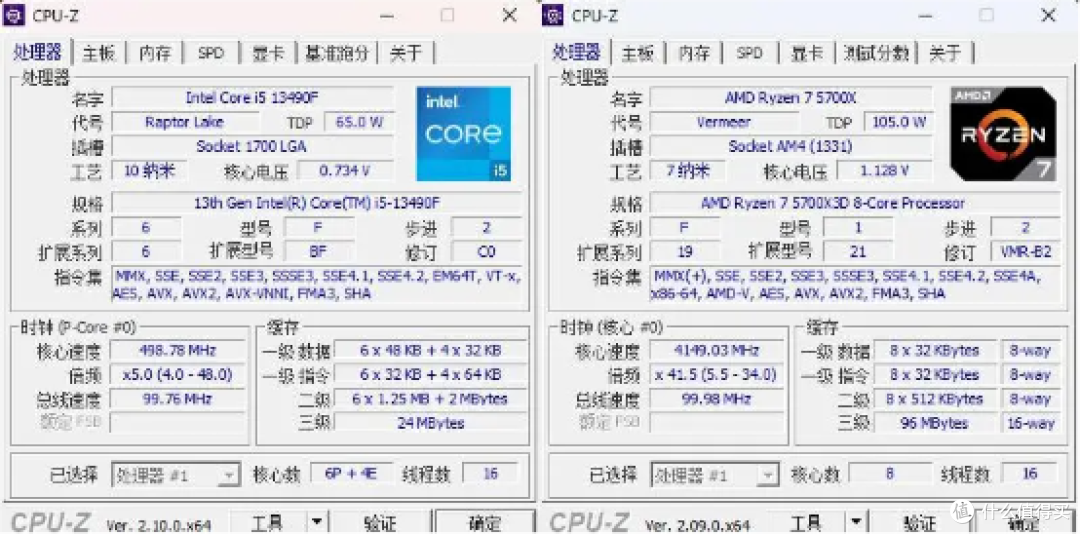Click name field AMD Ryzen 7 5700X

pos(791,98)
